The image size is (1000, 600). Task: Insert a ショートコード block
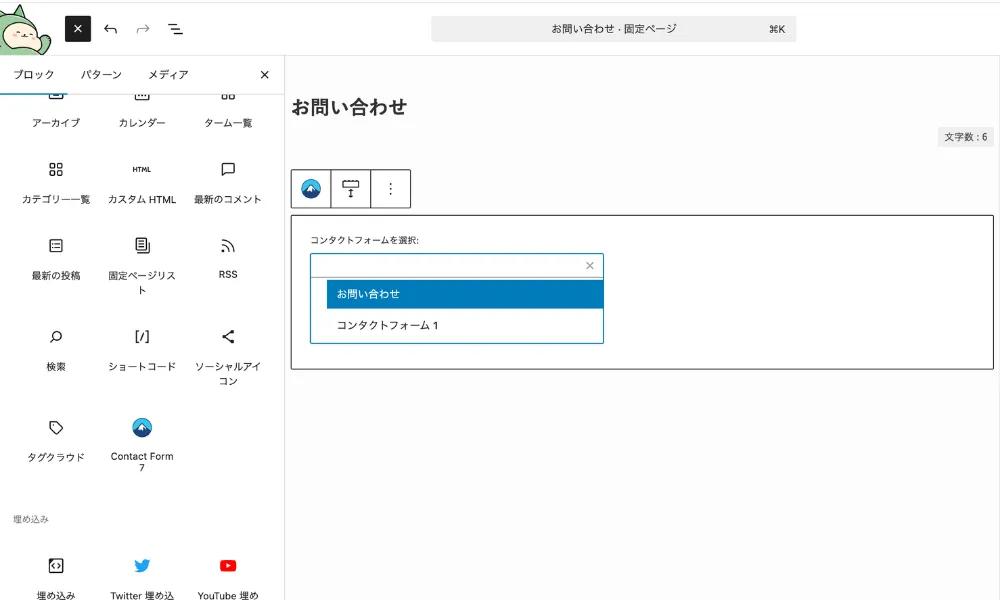[141, 337]
